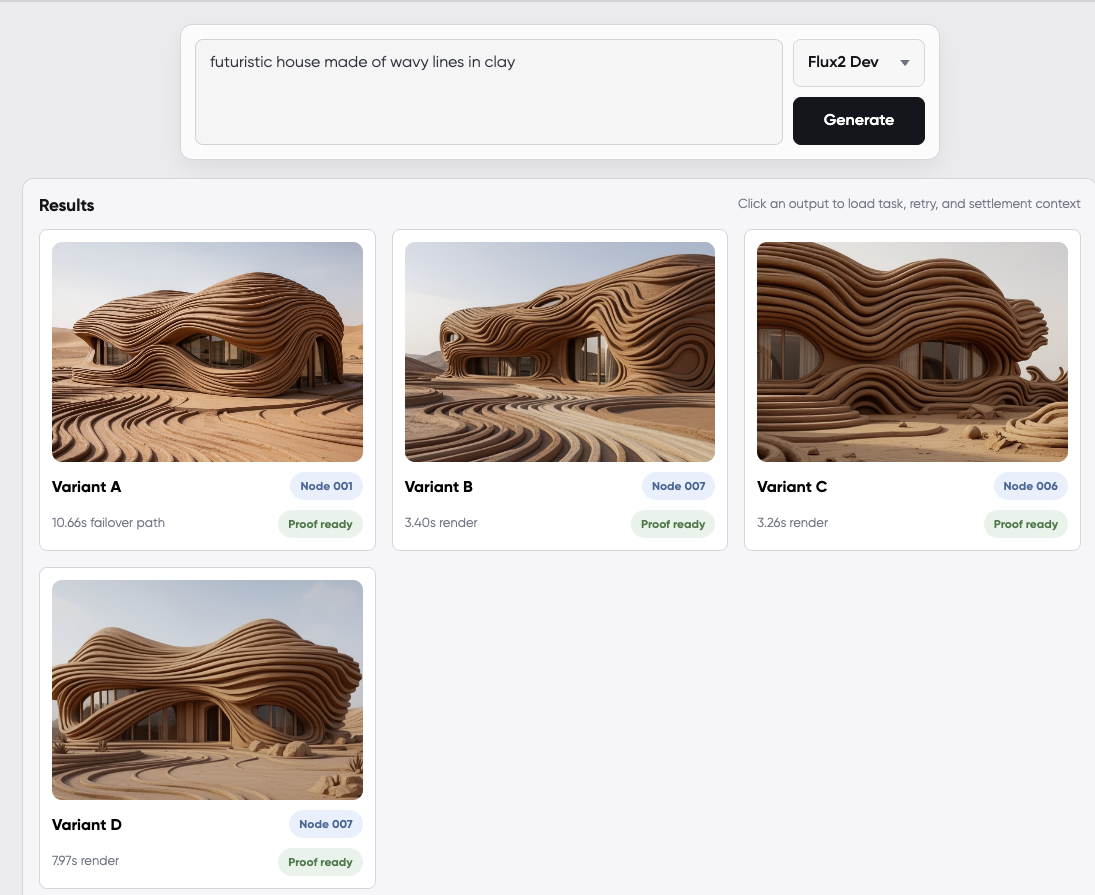Image resolution: width=1095 pixels, height=895 pixels.
Task: Click the dropdown arrow beside Flux2 Dev
Action: click(x=905, y=63)
